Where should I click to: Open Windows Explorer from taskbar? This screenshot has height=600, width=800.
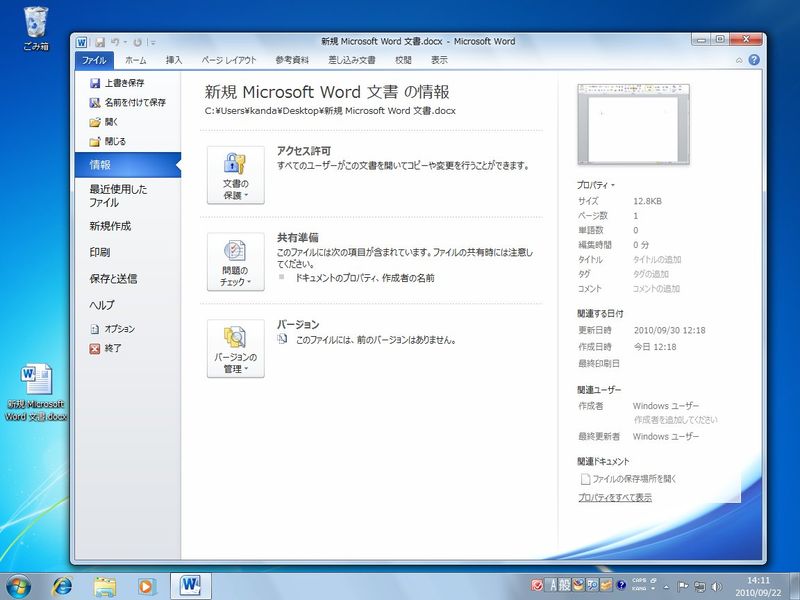click(x=105, y=586)
